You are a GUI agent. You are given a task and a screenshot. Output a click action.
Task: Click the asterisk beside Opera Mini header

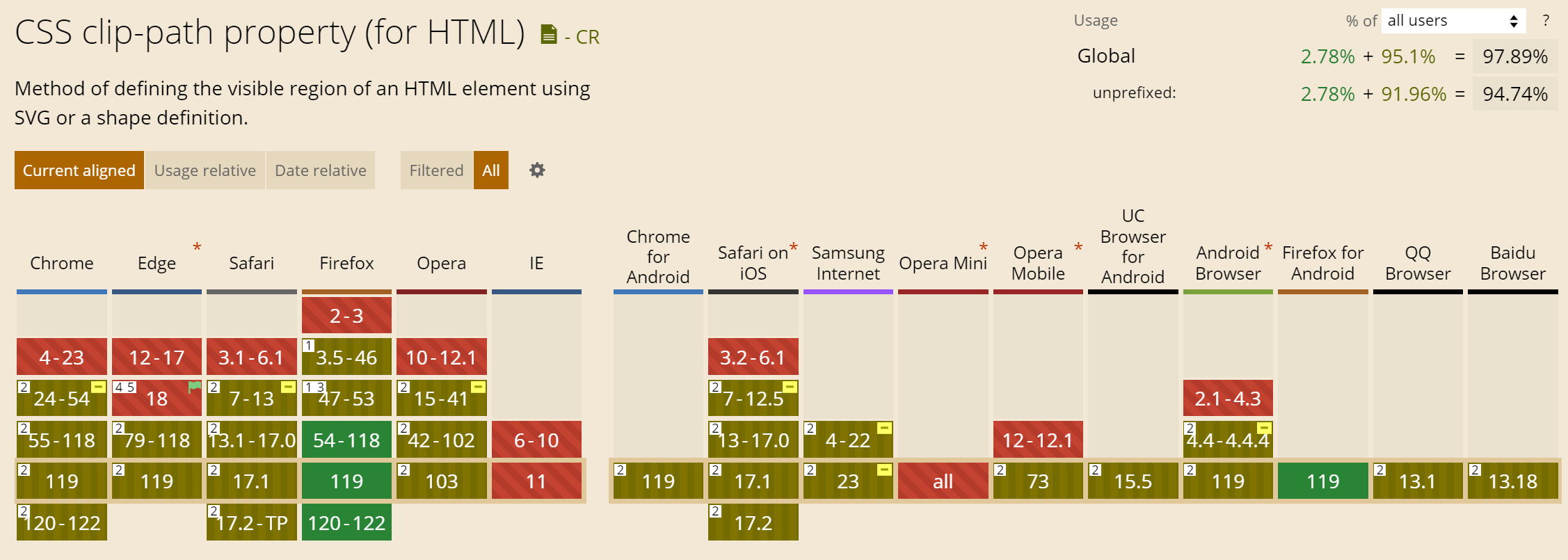click(x=984, y=247)
